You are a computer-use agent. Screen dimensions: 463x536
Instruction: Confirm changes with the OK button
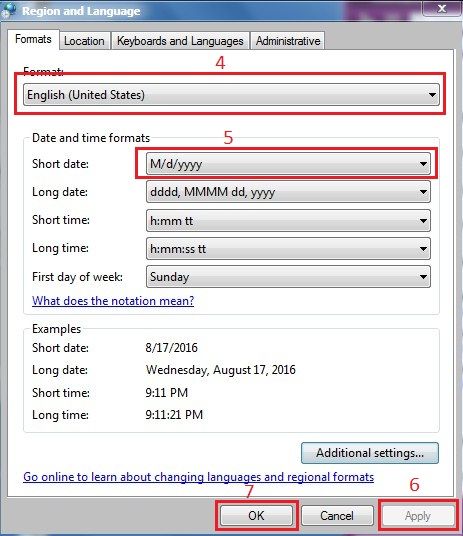point(256,515)
